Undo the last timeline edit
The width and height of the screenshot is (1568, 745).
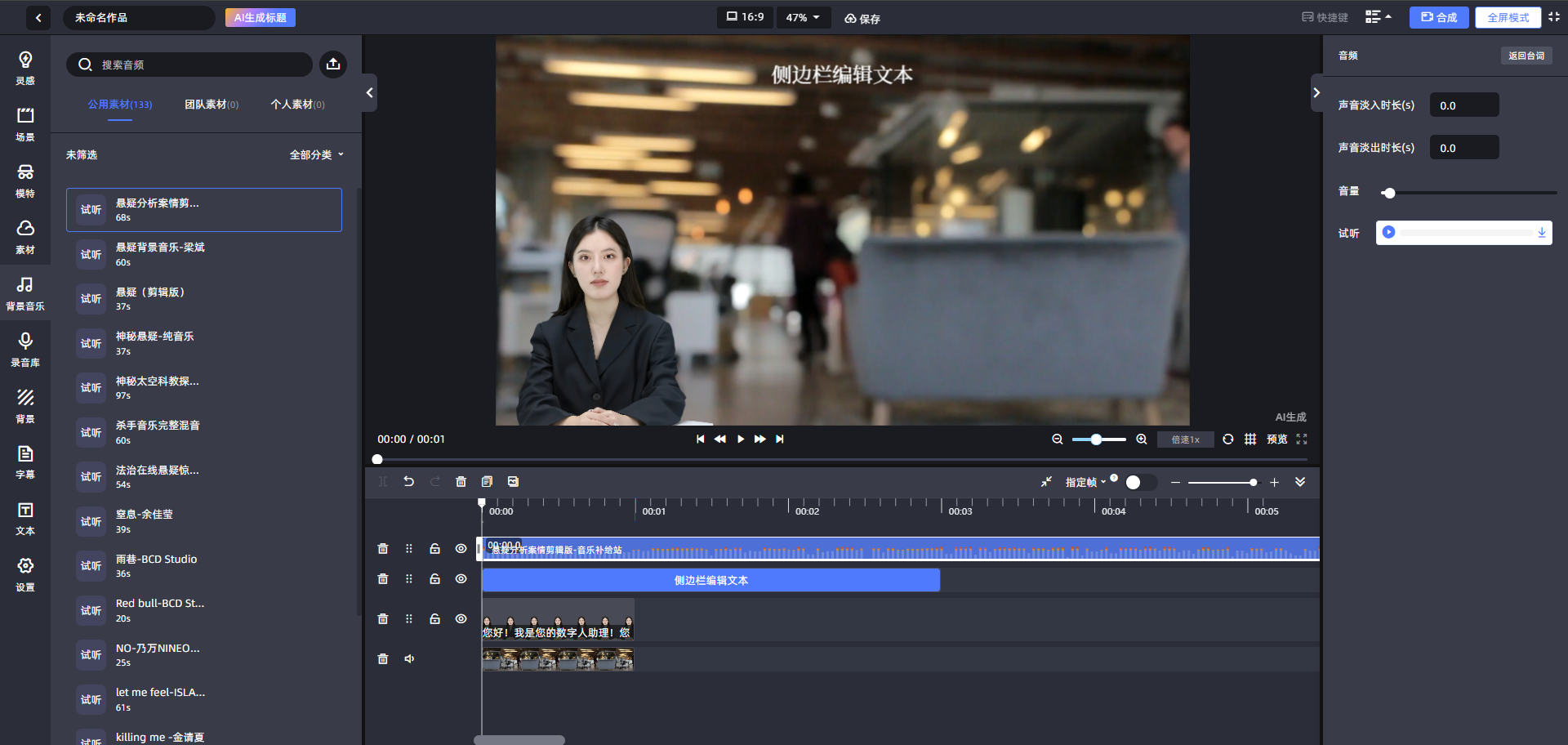click(x=408, y=482)
